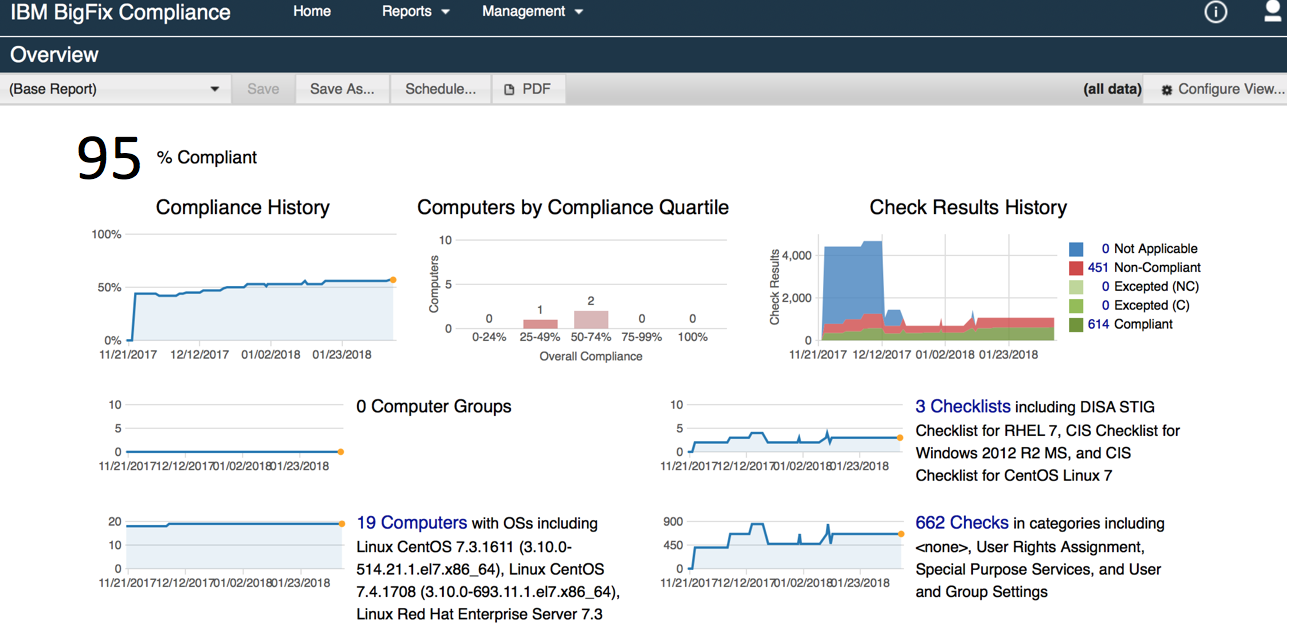Click the info circle icon in header
1296x628 pixels.
1215,12
